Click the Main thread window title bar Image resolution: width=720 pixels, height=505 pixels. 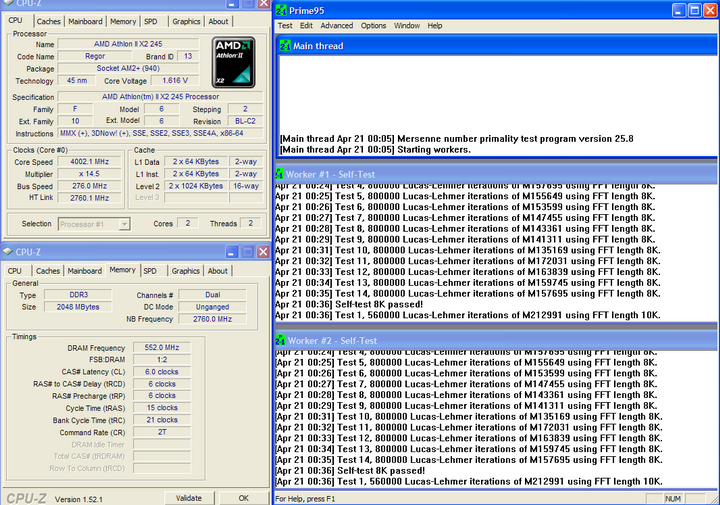tap(497, 46)
